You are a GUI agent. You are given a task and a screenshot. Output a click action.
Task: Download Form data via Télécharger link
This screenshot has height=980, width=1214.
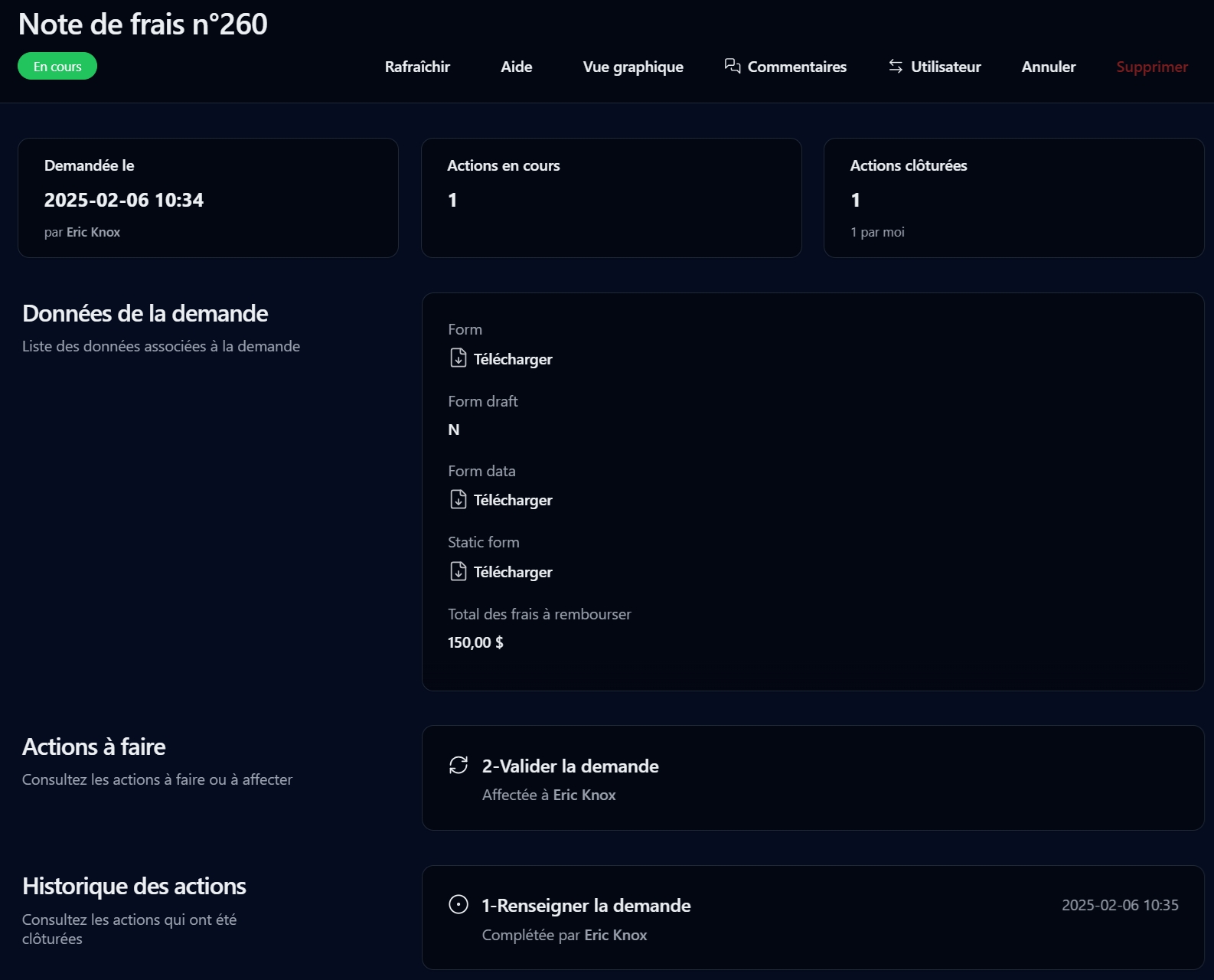tap(512, 500)
